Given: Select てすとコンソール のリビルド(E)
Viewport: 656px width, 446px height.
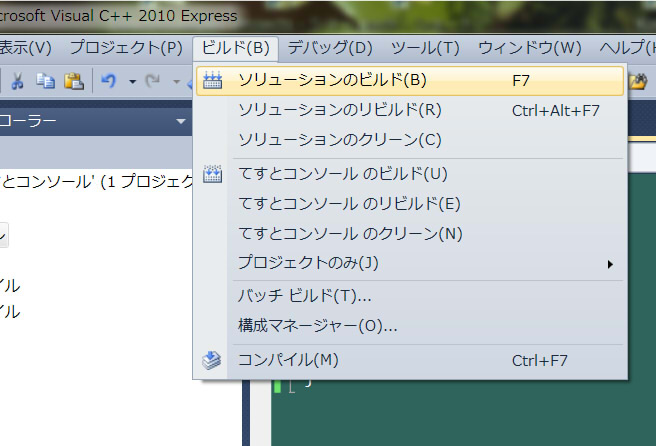Looking at the screenshot, I should tap(410, 204).
